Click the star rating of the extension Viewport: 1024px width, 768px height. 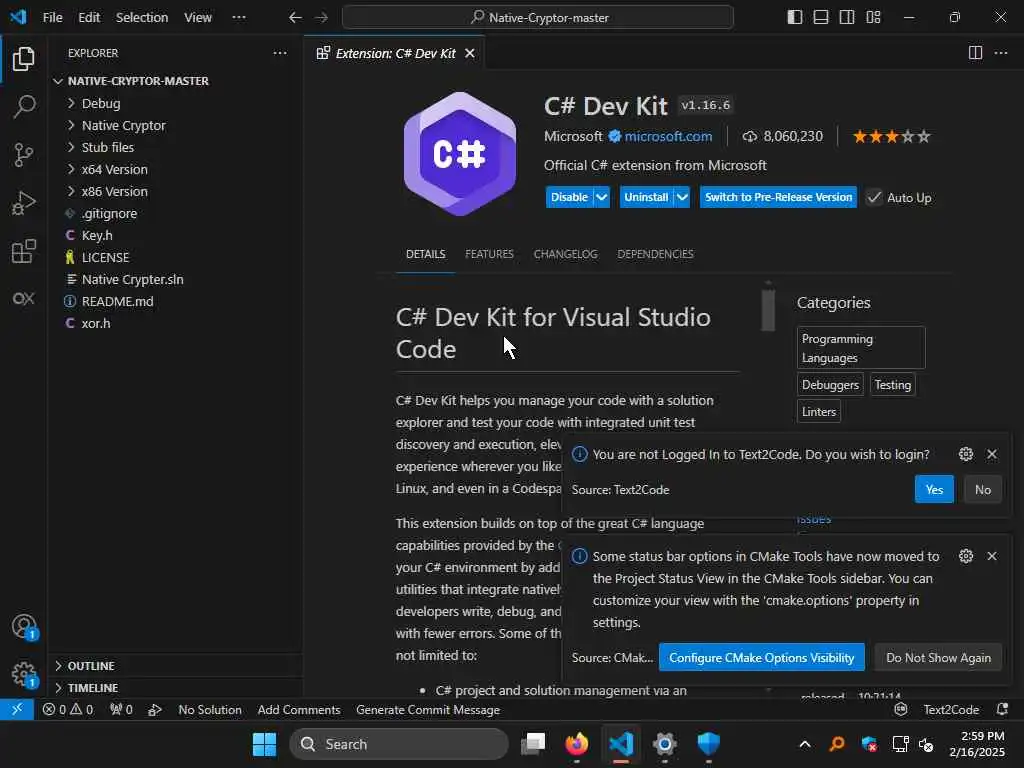pos(891,136)
